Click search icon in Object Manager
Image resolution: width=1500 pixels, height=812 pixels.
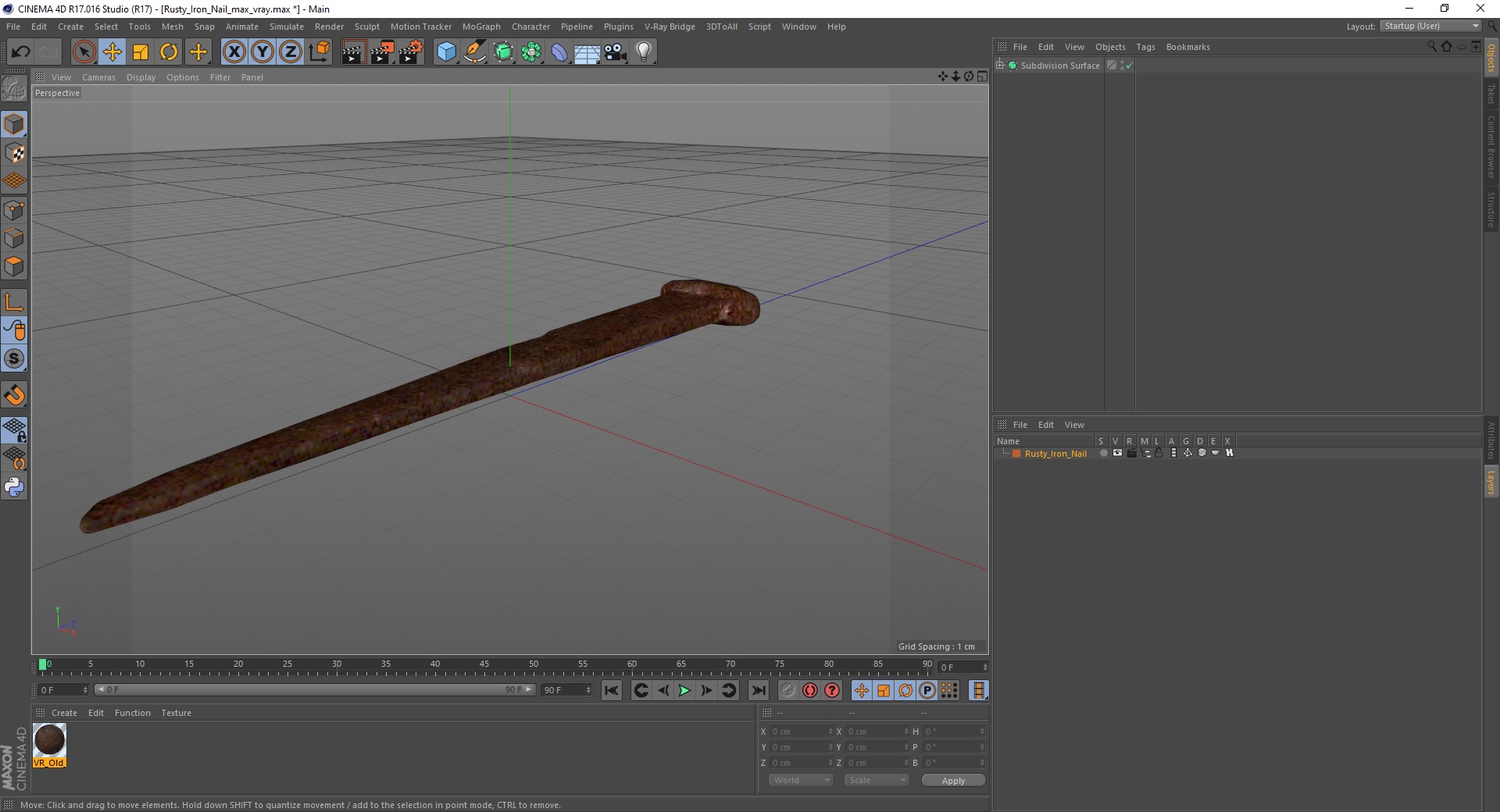pos(1431,47)
